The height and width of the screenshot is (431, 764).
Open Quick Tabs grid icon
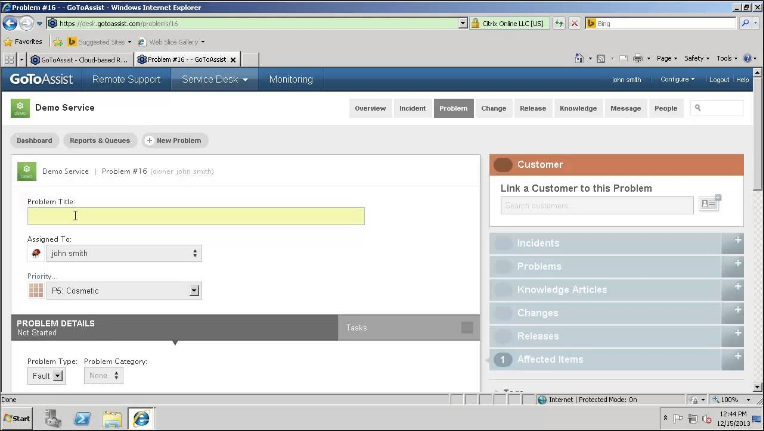click(9, 59)
